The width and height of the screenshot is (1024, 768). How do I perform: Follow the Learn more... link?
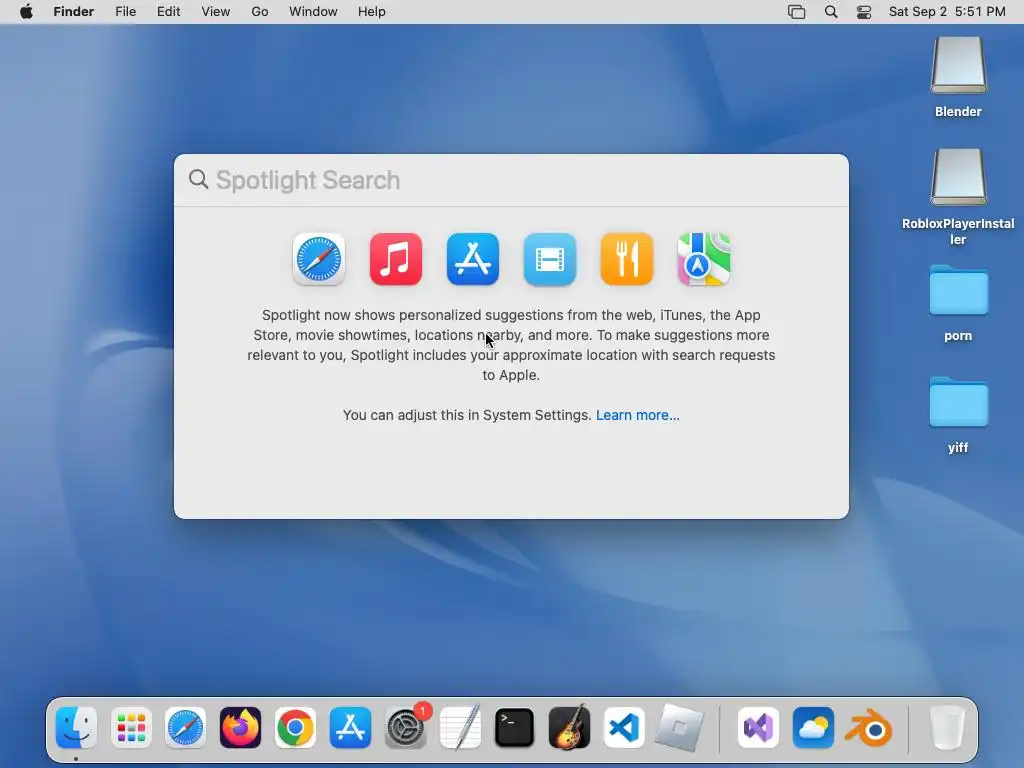coord(637,415)
